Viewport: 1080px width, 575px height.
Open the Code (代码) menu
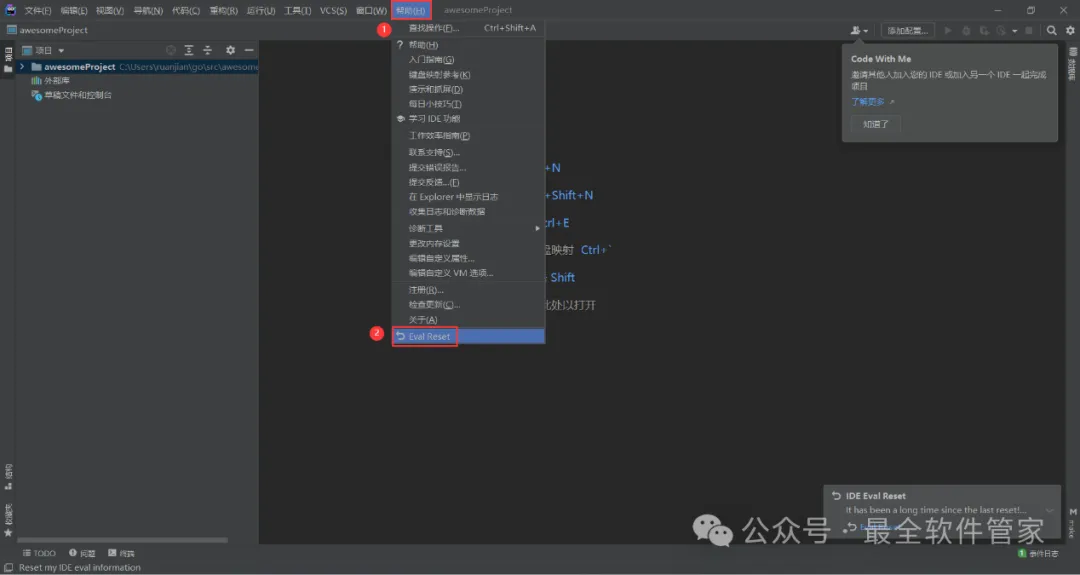click(x=186, y=10)
